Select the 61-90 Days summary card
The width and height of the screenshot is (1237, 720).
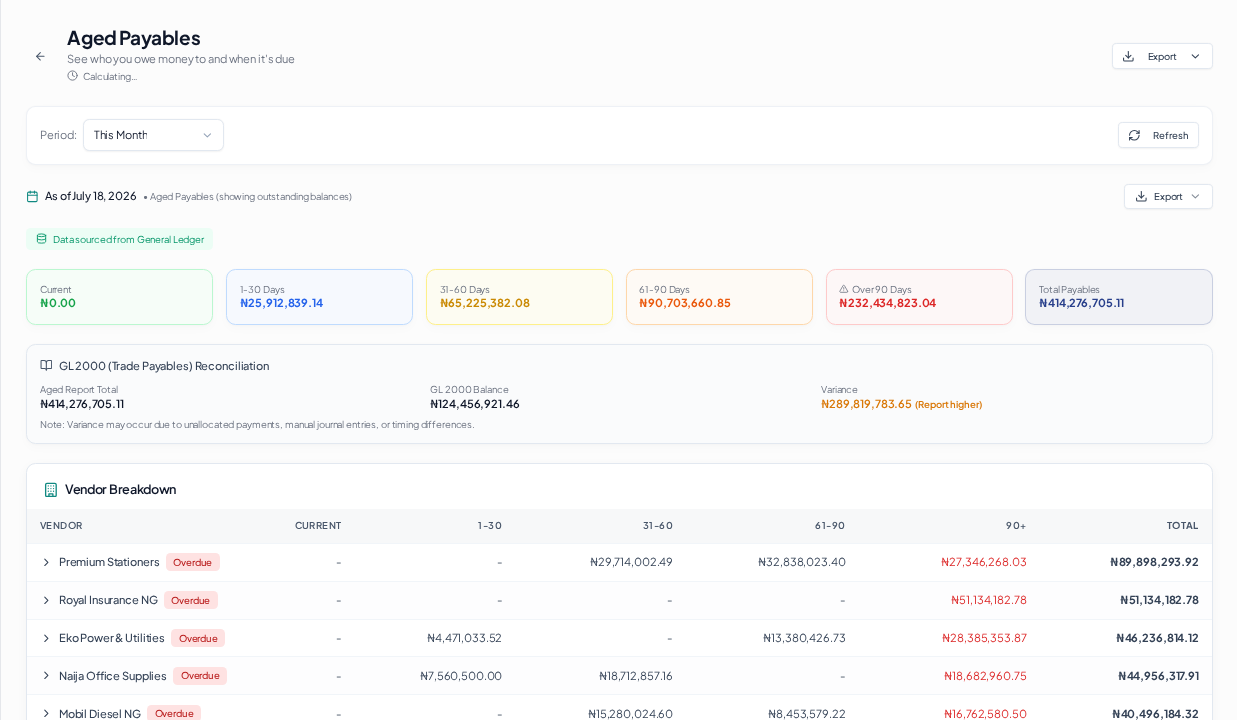coord(719,297)
